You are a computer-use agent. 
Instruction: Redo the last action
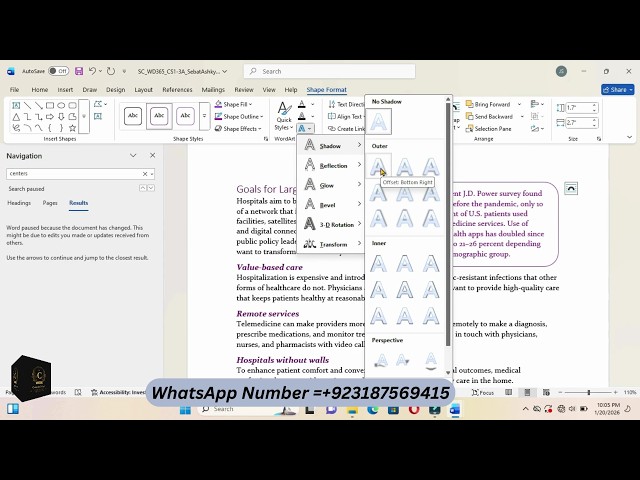111,71
